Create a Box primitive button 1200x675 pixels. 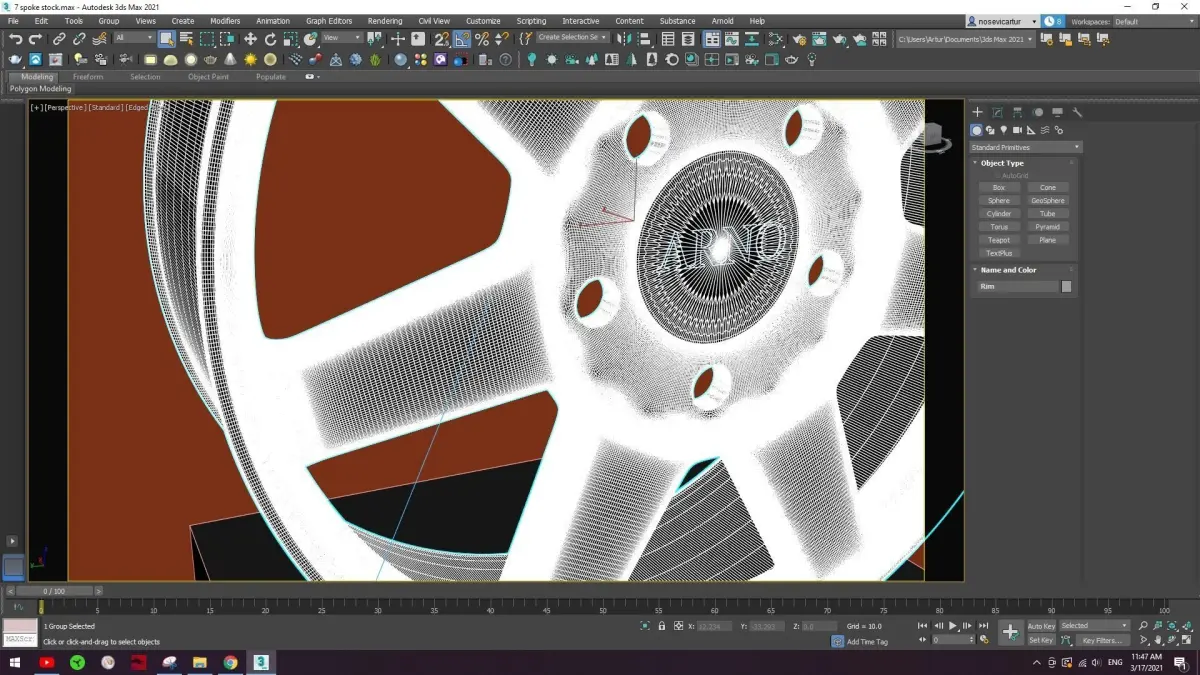pos(999,187)
